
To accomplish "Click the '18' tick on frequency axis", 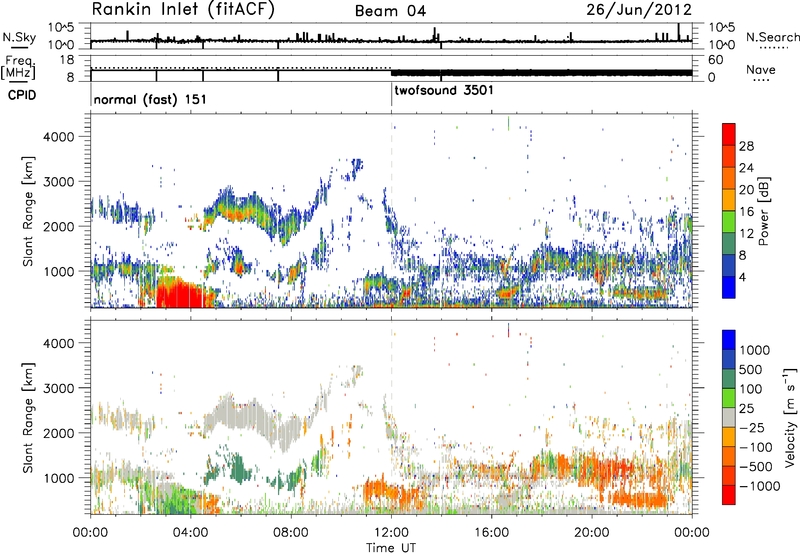I will click(x=67, y=60).
